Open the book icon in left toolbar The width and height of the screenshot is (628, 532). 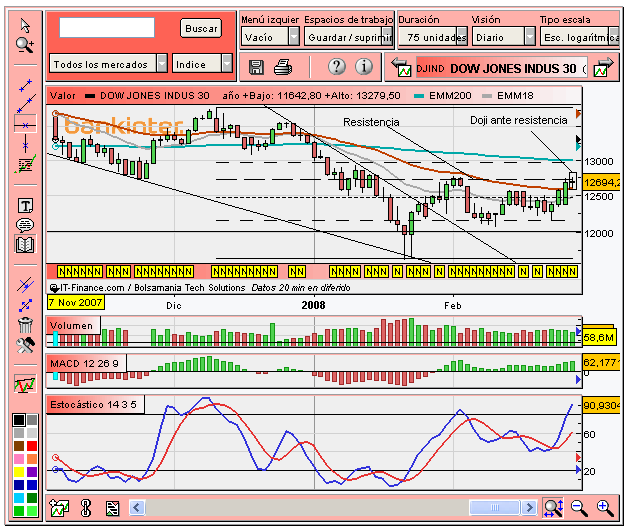pos(25,244)
